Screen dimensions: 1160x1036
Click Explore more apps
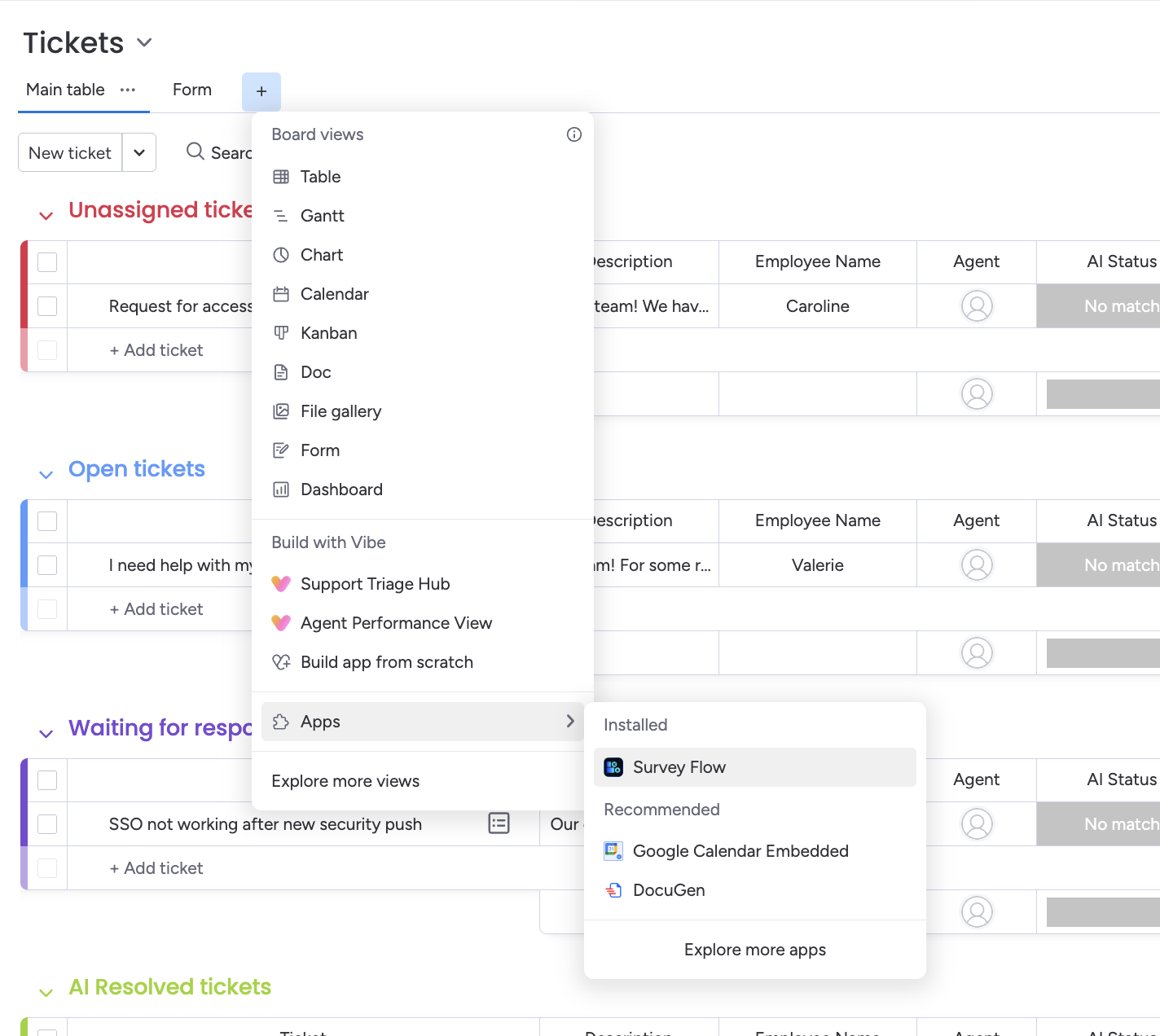point(755,950)
